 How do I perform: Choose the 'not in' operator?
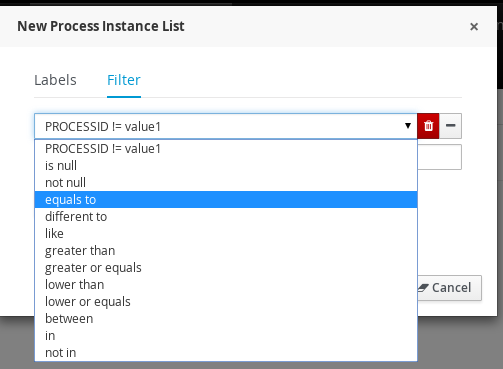click(226, 353)
